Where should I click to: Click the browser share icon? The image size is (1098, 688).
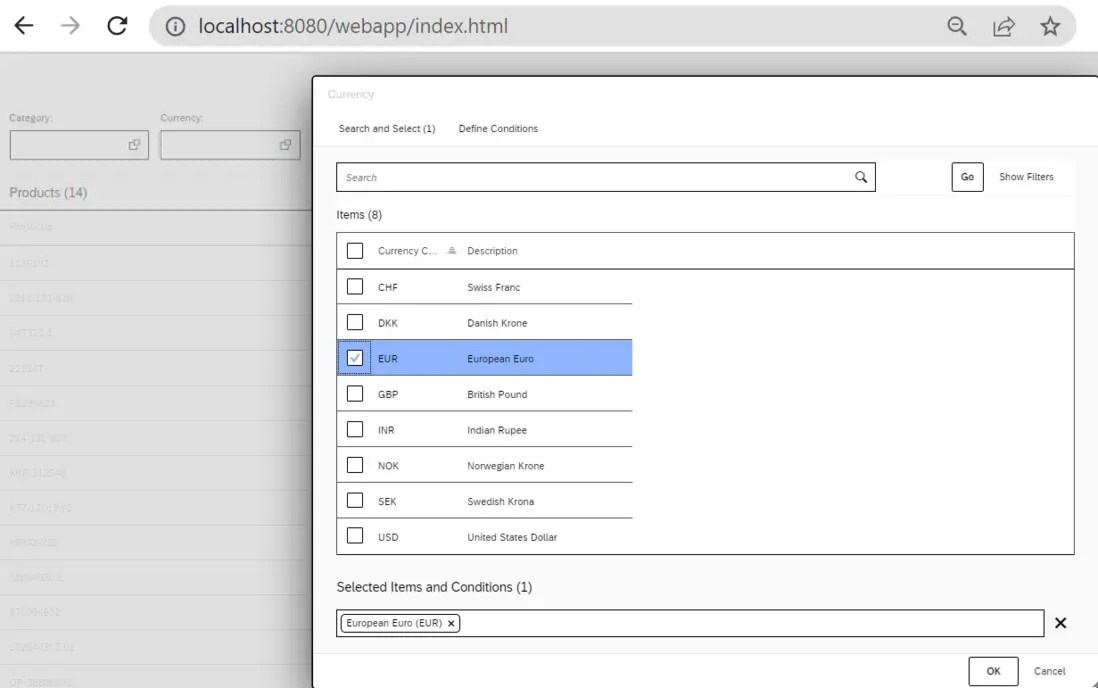pos(1003,27)
